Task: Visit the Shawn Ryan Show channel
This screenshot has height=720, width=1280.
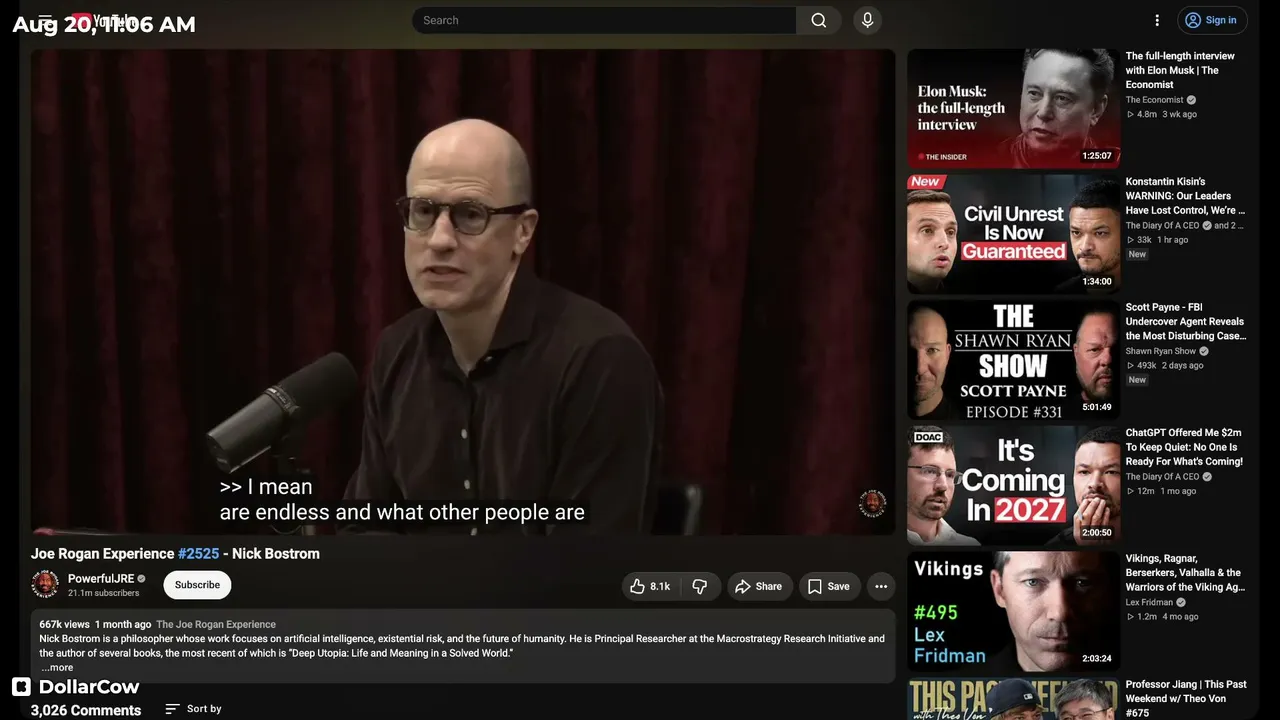Action: point(1160,351)
